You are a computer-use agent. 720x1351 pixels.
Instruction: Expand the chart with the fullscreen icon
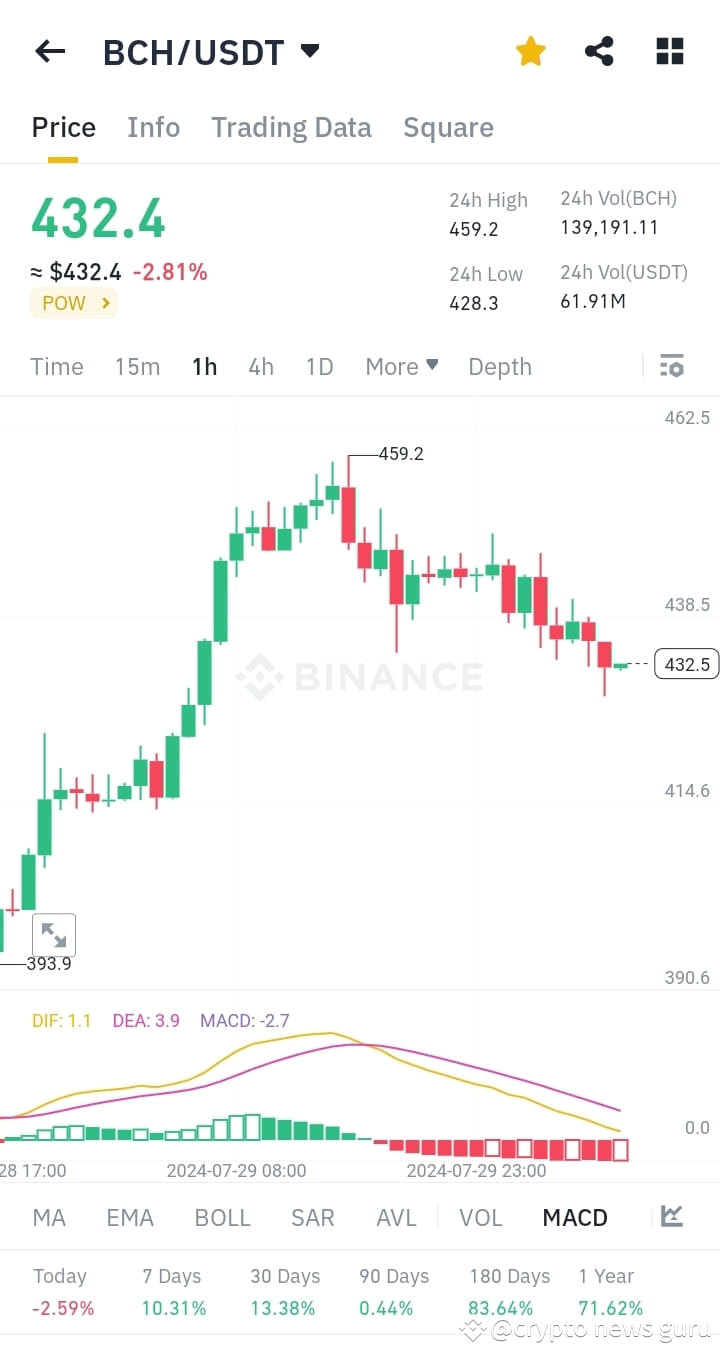pos(54,934)
